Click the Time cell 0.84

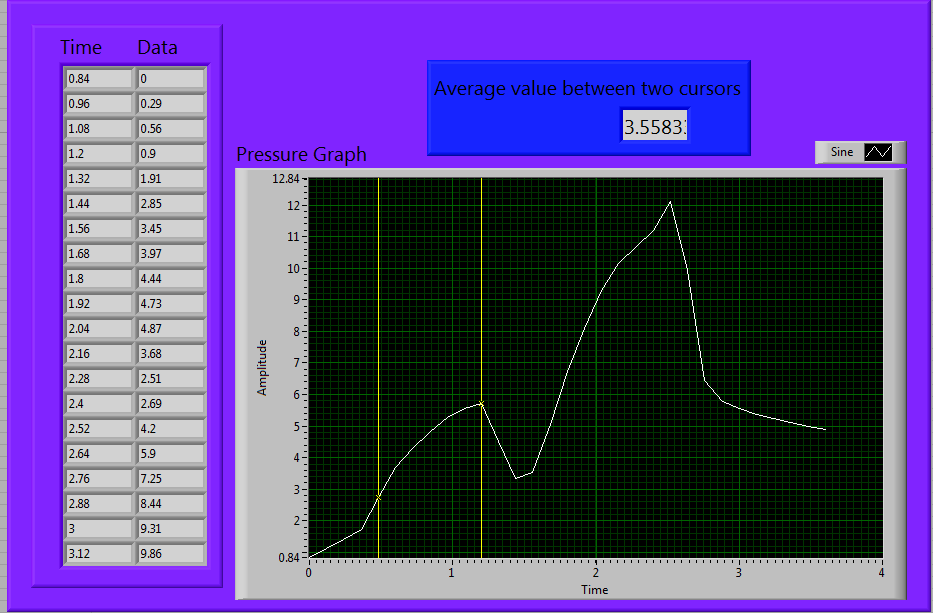pyautogui.click(x=99, y=79)
